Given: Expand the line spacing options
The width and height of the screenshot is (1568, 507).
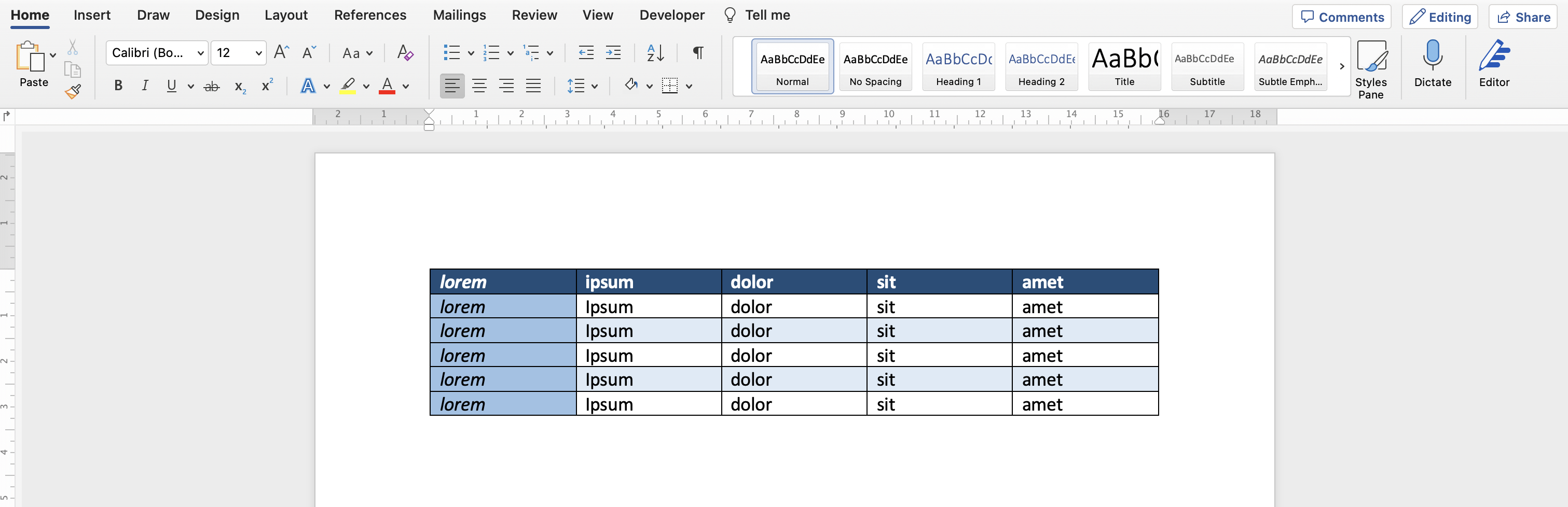Looking at the screenshot, I should [595, 86].
